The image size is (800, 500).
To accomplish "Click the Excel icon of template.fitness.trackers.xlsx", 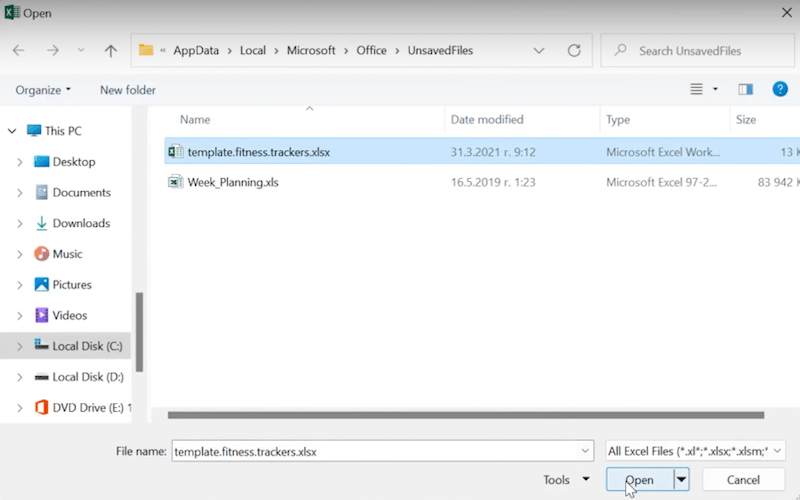I will (x=176, y=152).
